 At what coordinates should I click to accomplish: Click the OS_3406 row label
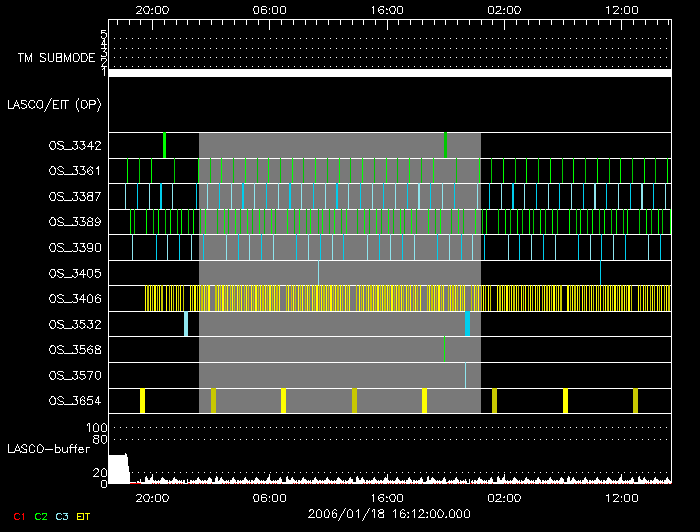coord(75,298)
